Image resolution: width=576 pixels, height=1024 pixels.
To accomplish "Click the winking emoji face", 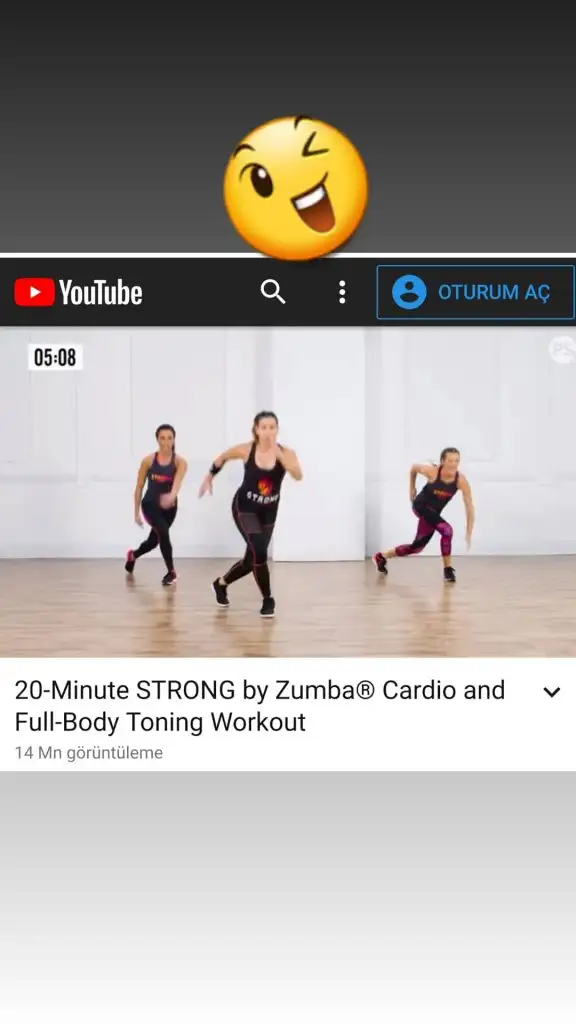I will click(296, 188).
